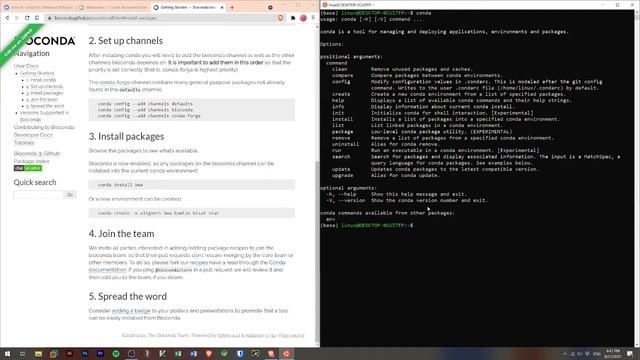Go to '2. Set up channels' sidebar link
This screenshot has width=640, height=360.
[45, 87]
